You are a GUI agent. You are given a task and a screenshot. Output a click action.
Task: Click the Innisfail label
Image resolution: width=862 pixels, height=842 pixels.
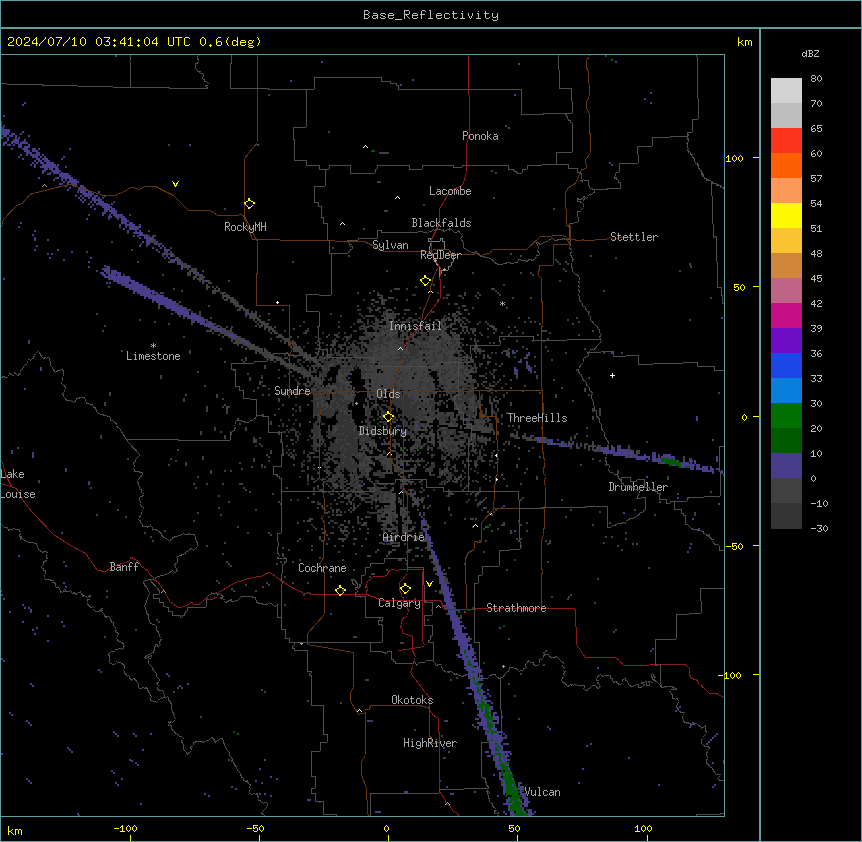[x=415, y=326]
